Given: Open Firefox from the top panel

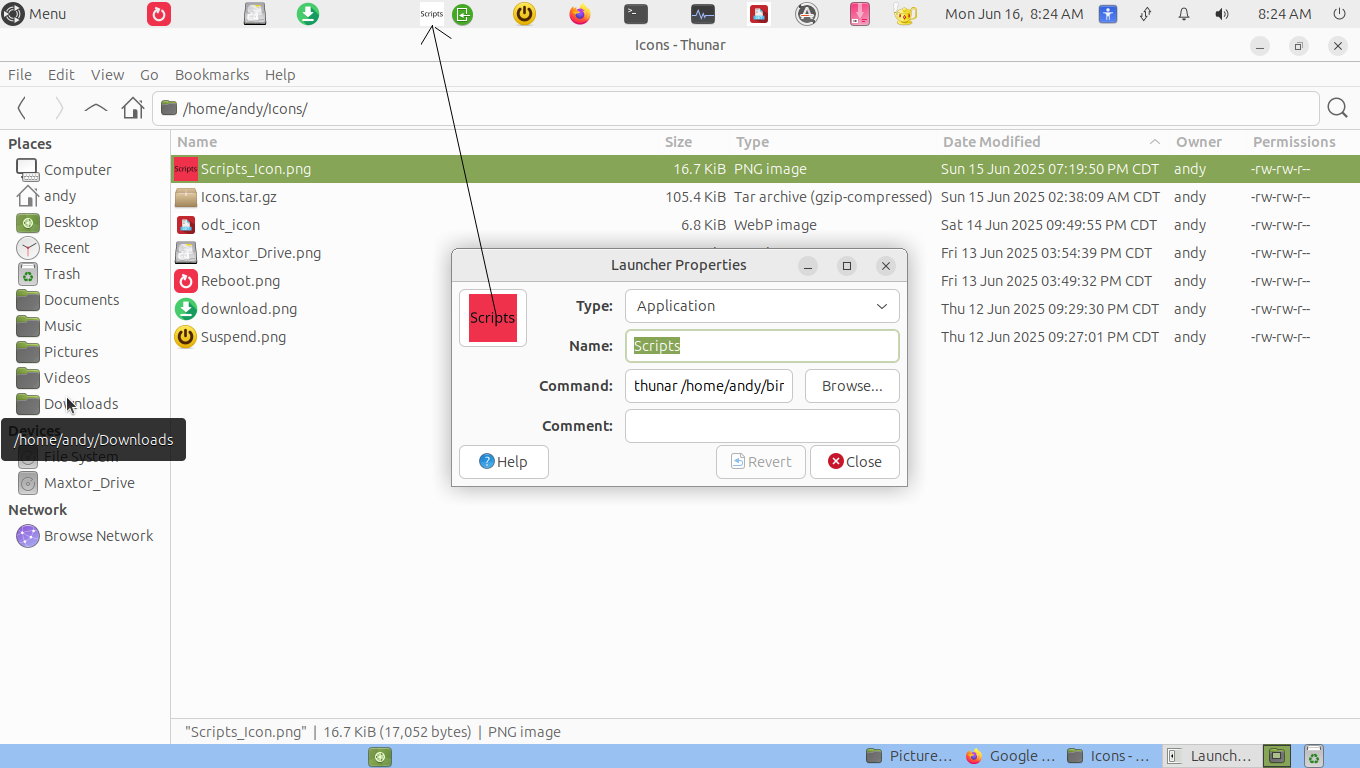Looking at the screenshot, I should click(580, 14).
